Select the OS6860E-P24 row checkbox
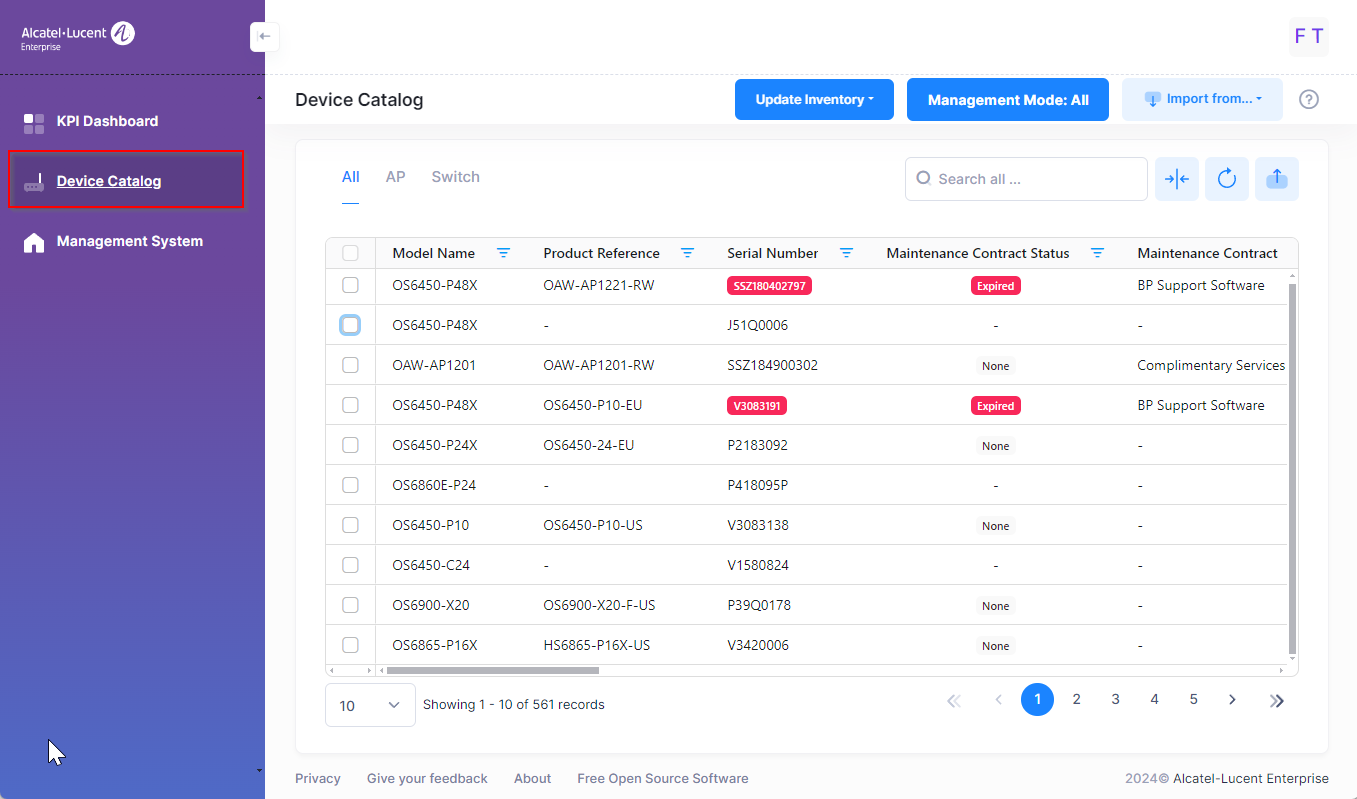This screenshot has height=799, width=1357. pos(350,485)
